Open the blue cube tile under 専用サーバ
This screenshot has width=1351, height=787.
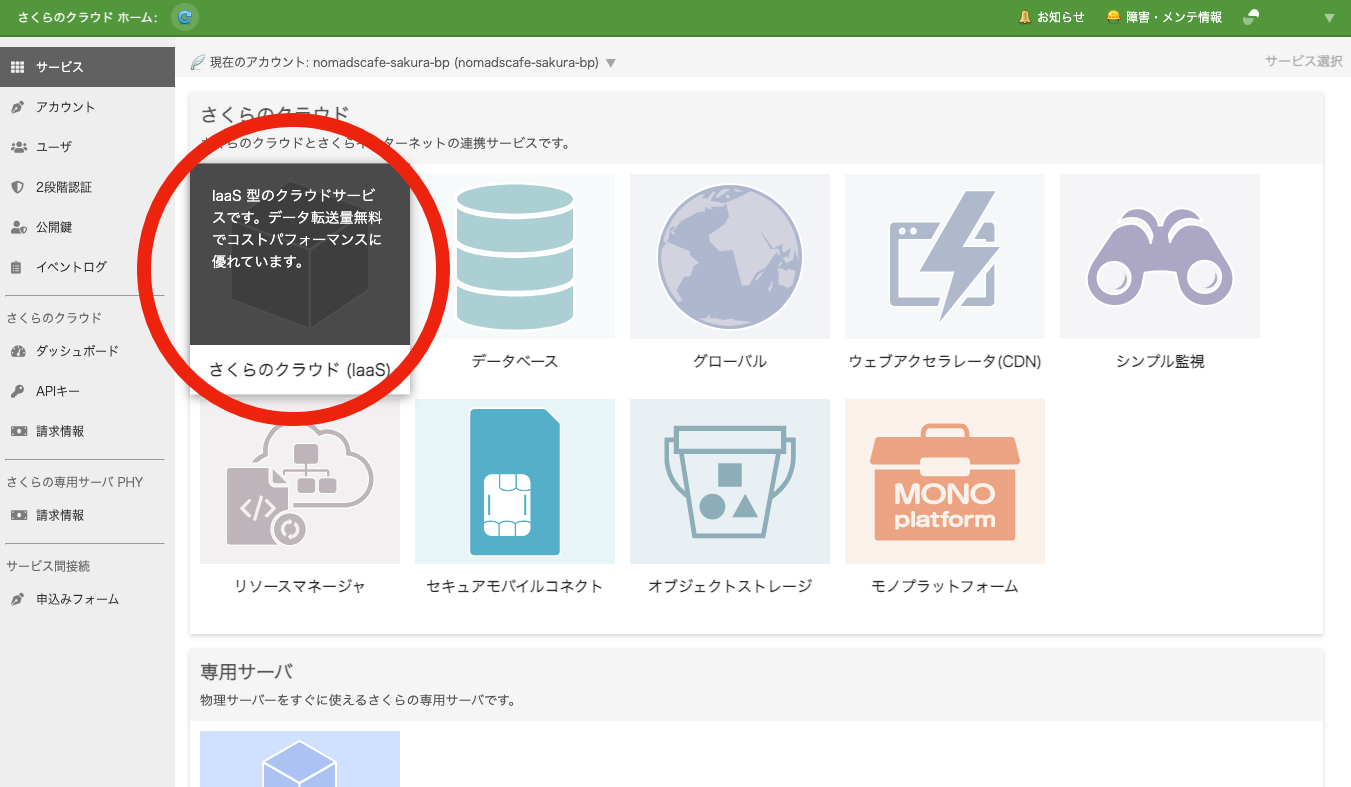[300, 759]
